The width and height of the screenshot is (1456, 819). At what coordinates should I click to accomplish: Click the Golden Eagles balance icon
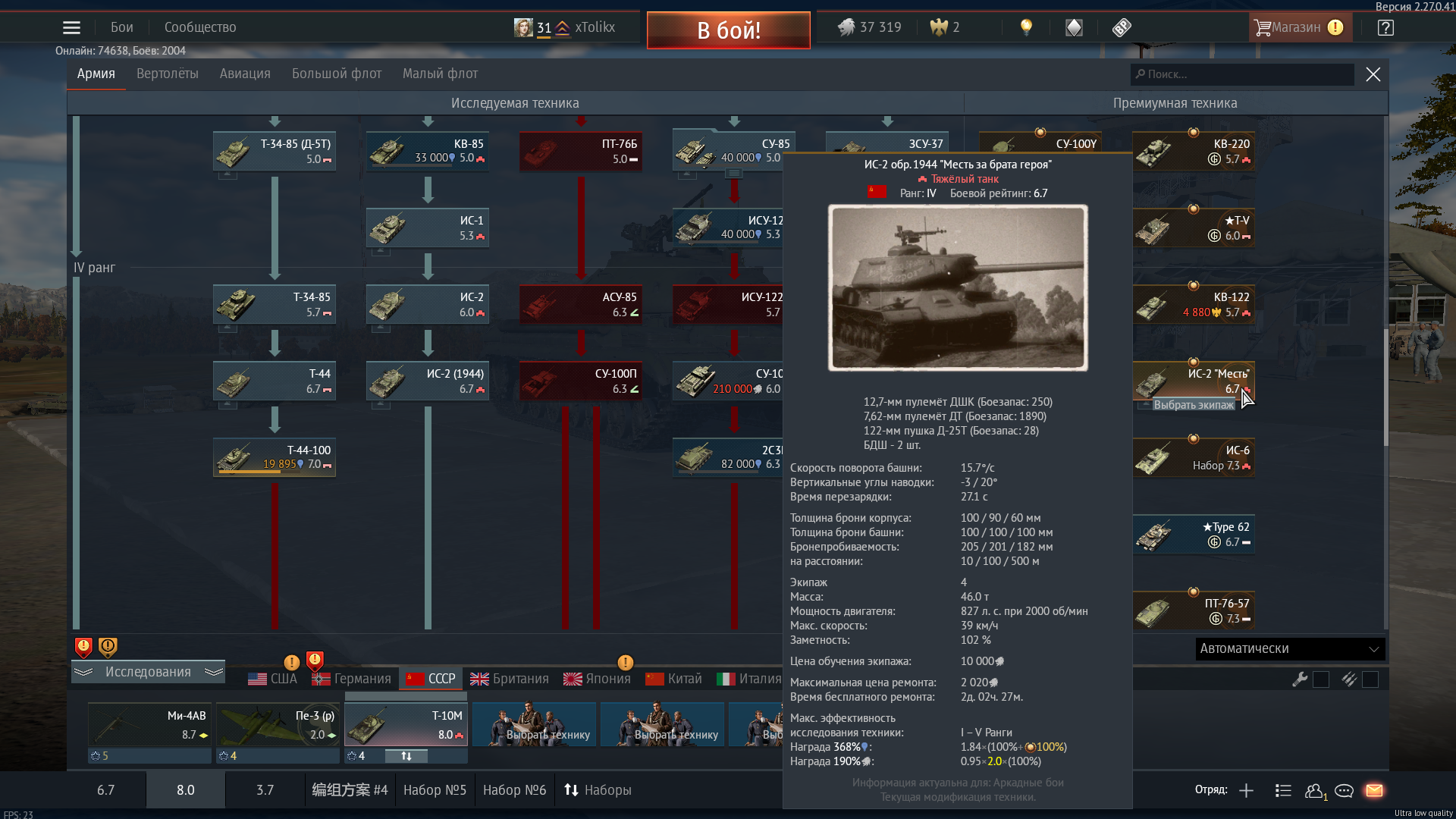tap(939, 27)
